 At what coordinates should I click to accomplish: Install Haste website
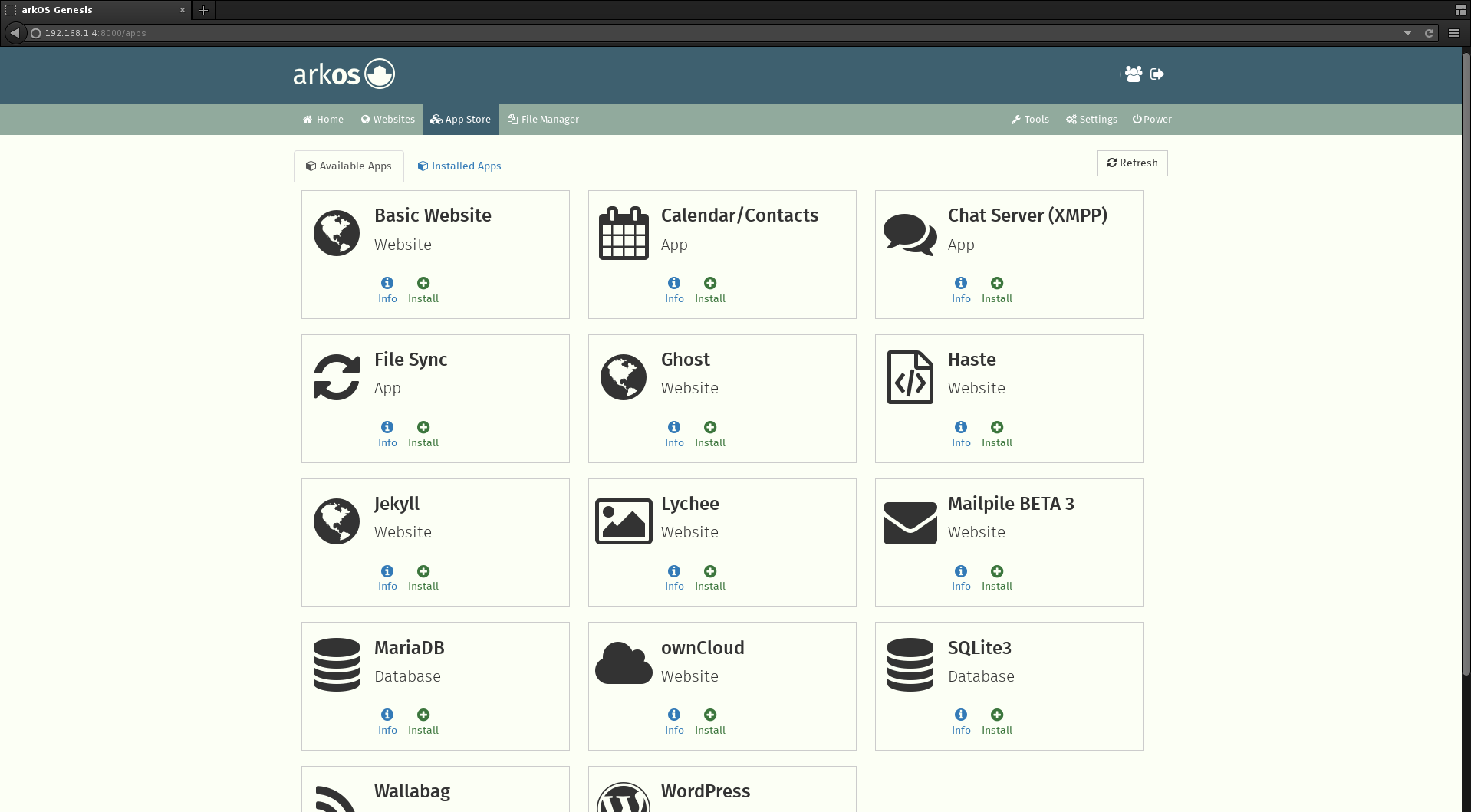tap(997, 435)
